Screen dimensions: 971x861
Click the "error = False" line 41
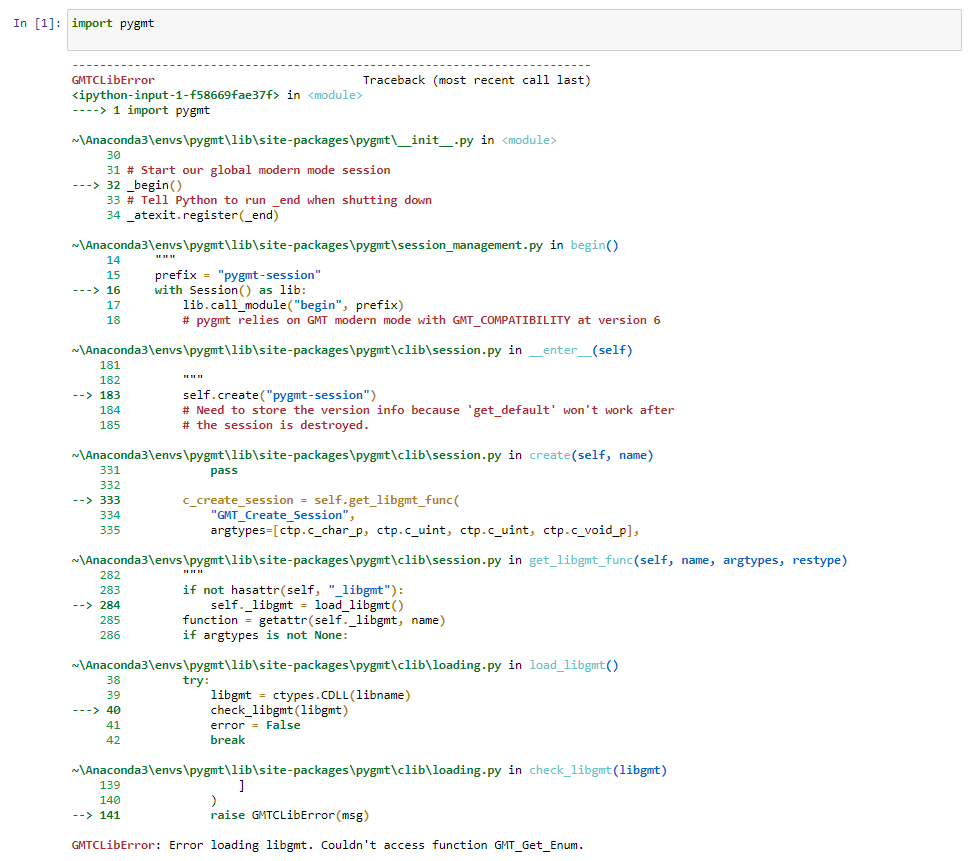pyautogui.click(x=255, y=725)
